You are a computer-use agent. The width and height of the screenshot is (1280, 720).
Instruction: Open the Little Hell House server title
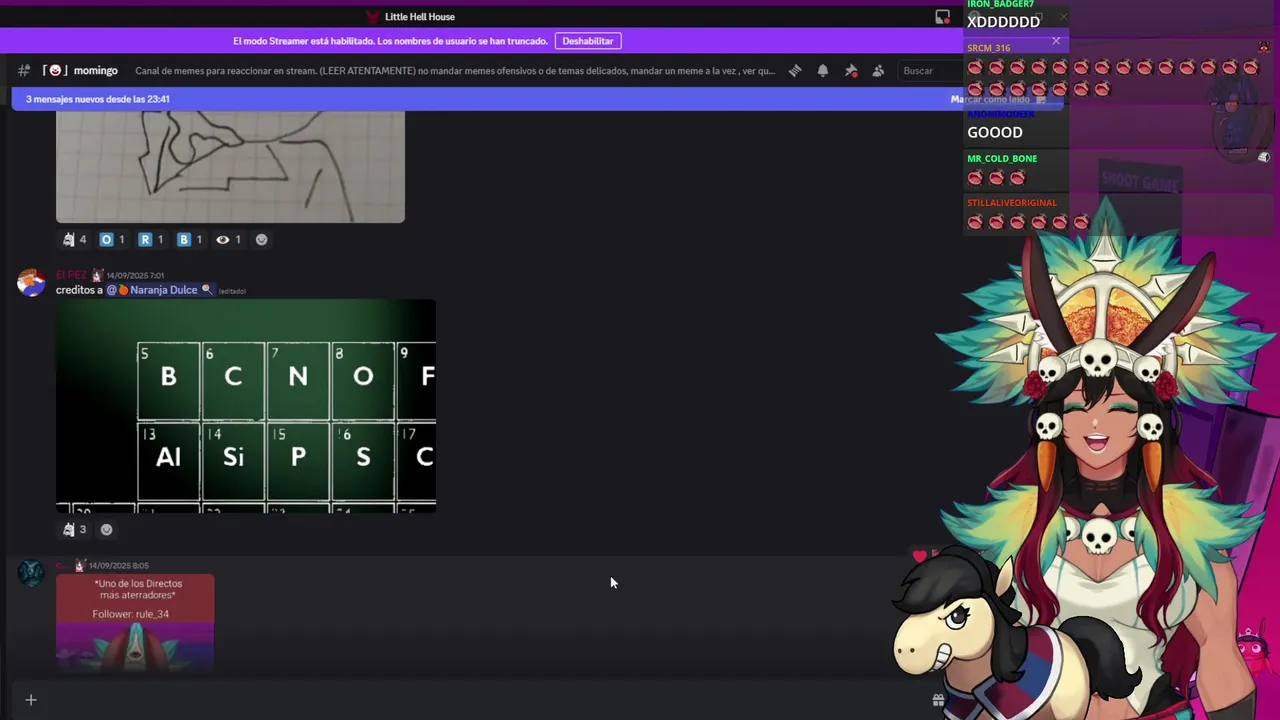click(x=420, y=17)
